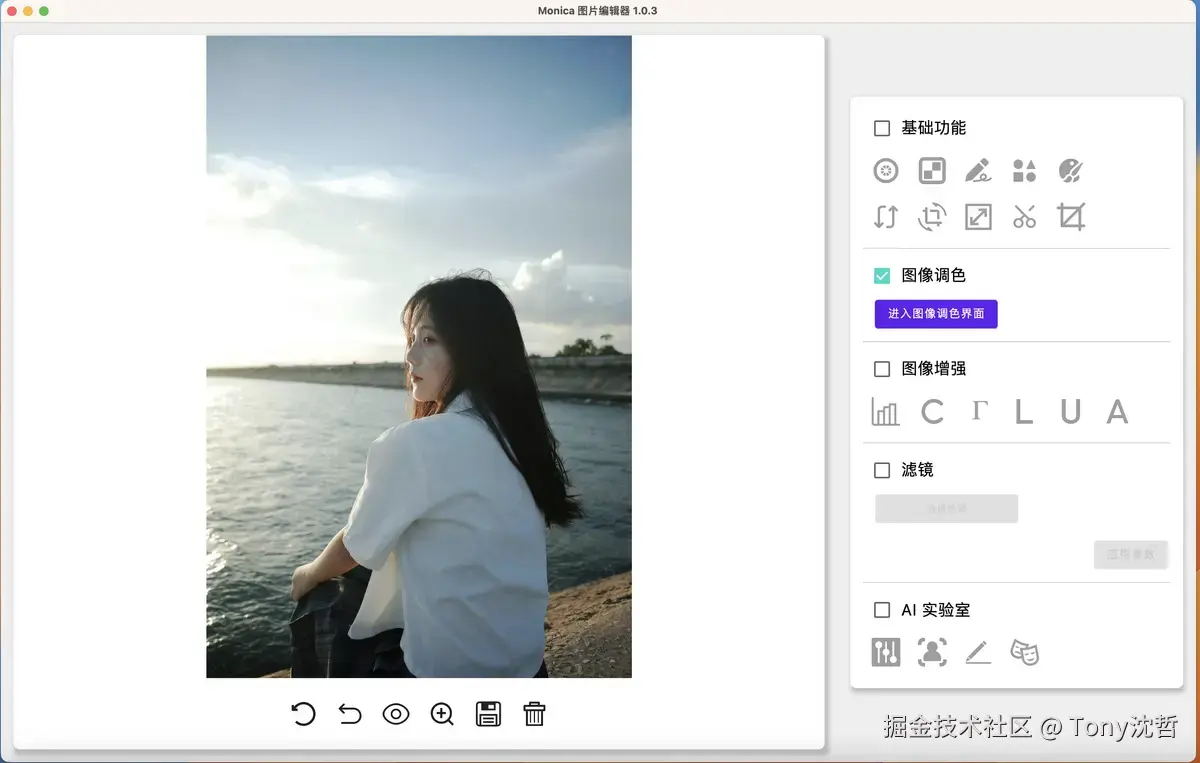Enable the 基础功能 checkbox
Image resolution: width=1200 pixels, height=763 pixels.
click(881, 127)
